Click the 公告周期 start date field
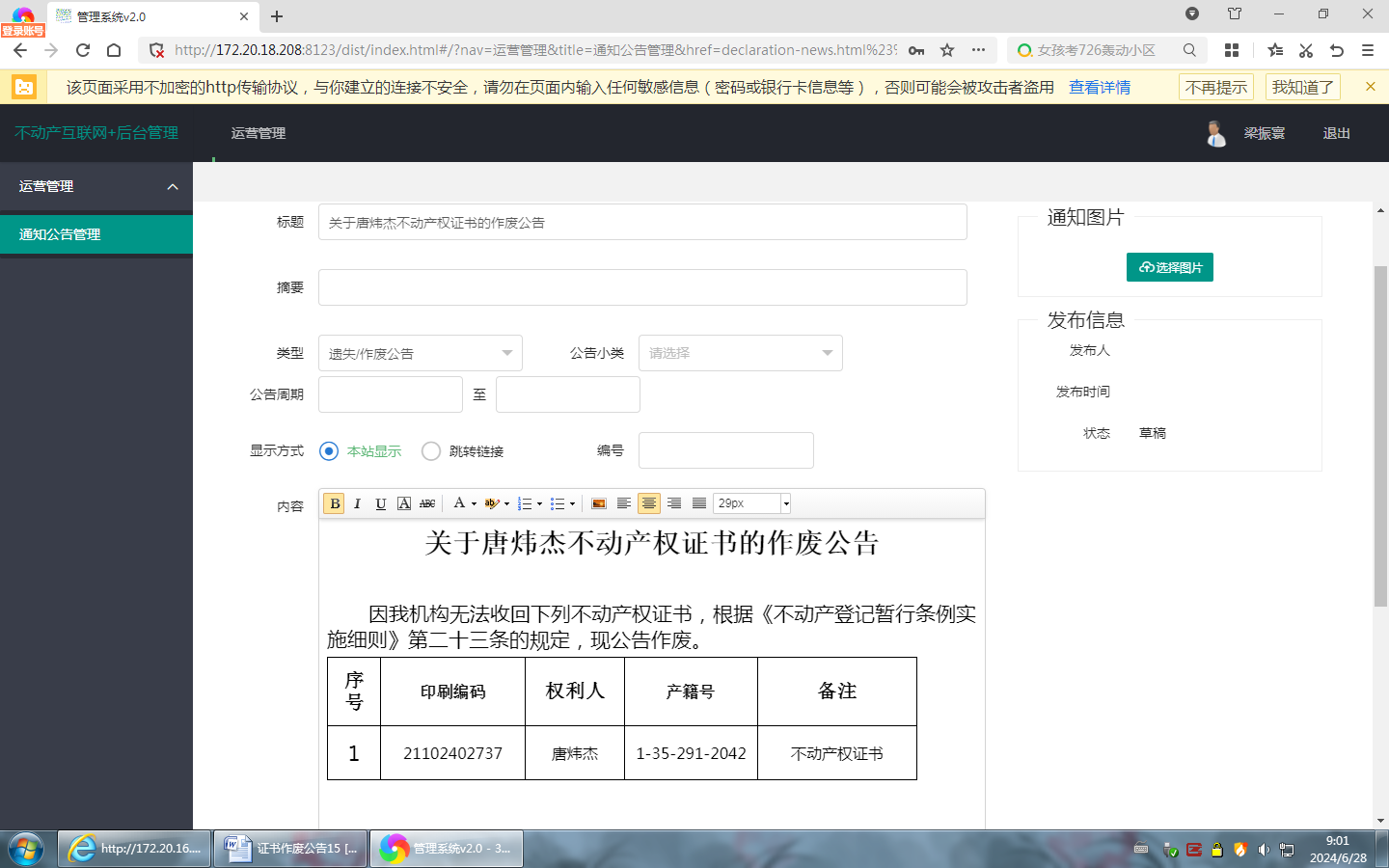 click(x=391, y=394)
